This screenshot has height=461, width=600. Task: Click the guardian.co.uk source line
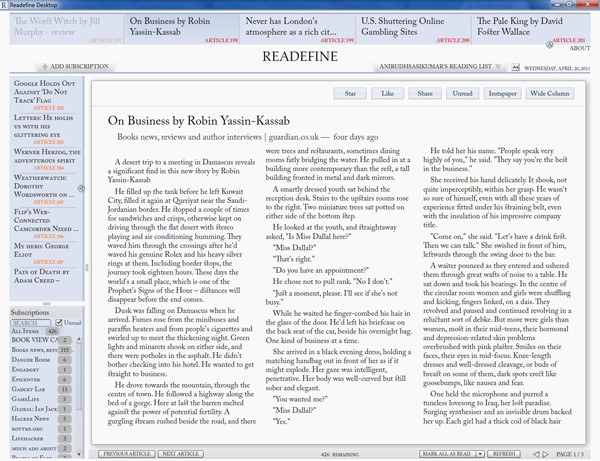248,137
